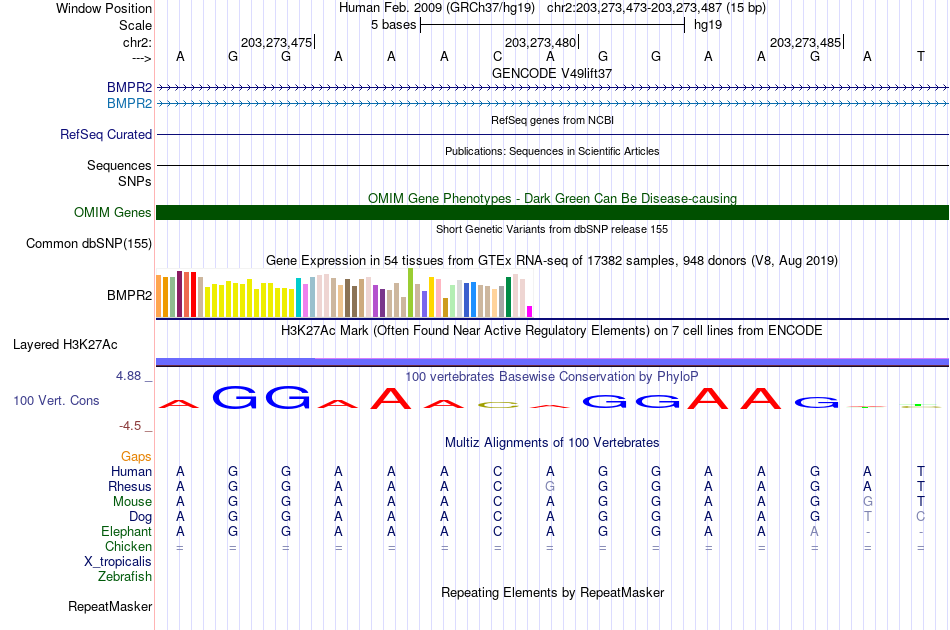Open the Layered H3K27Ac track label

[x=65, y=345]
